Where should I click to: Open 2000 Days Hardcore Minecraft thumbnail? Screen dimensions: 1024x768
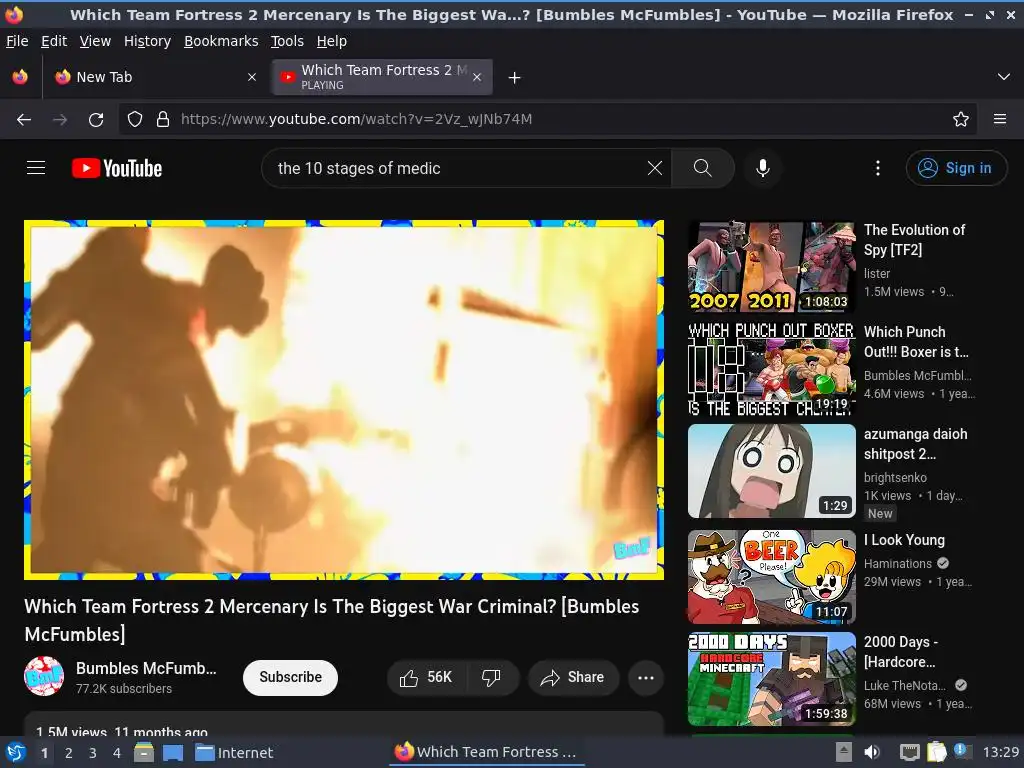771,679
